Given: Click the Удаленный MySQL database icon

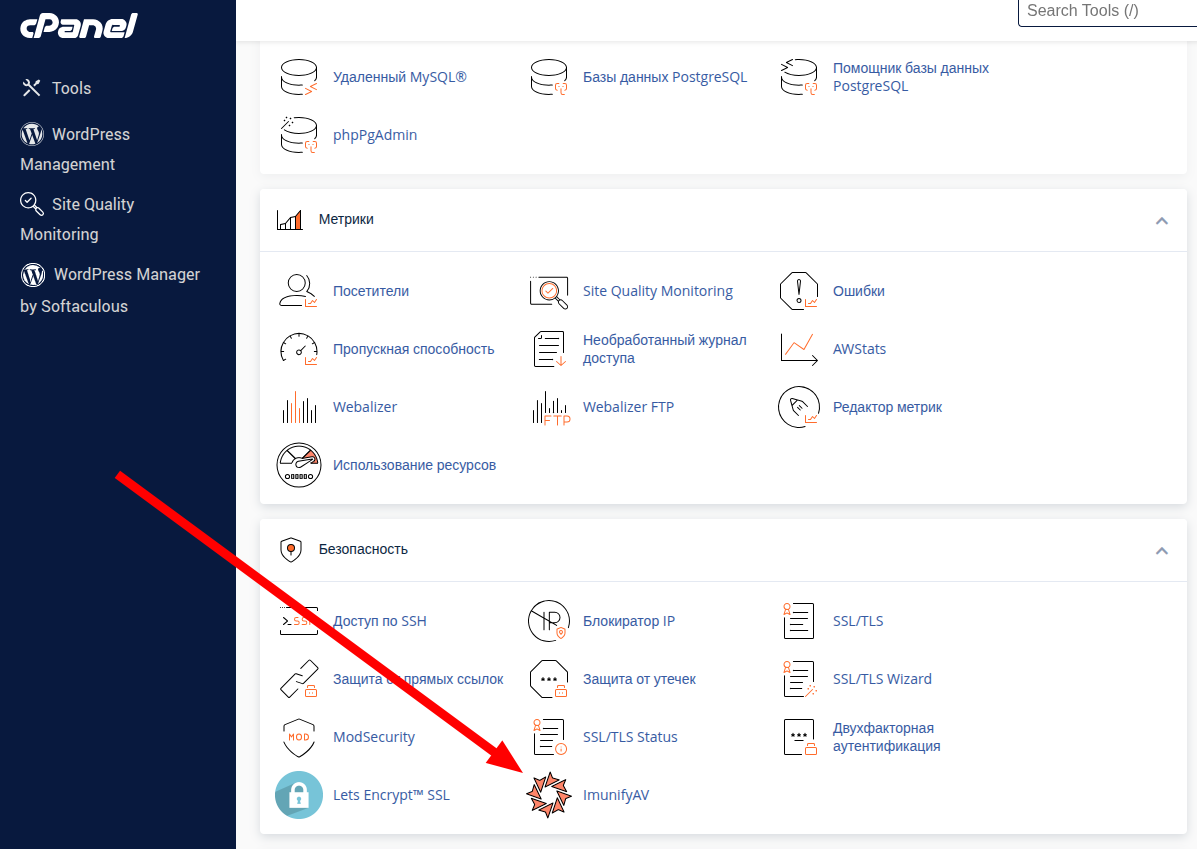Looking at the screenshot, I should click(x=298, y=77).
